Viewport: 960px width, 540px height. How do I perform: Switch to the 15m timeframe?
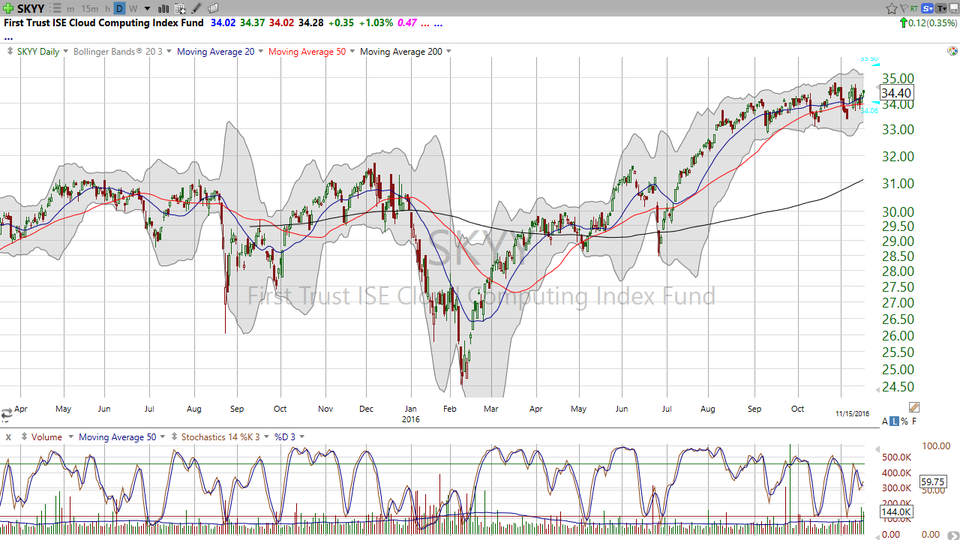pos(90,9)
